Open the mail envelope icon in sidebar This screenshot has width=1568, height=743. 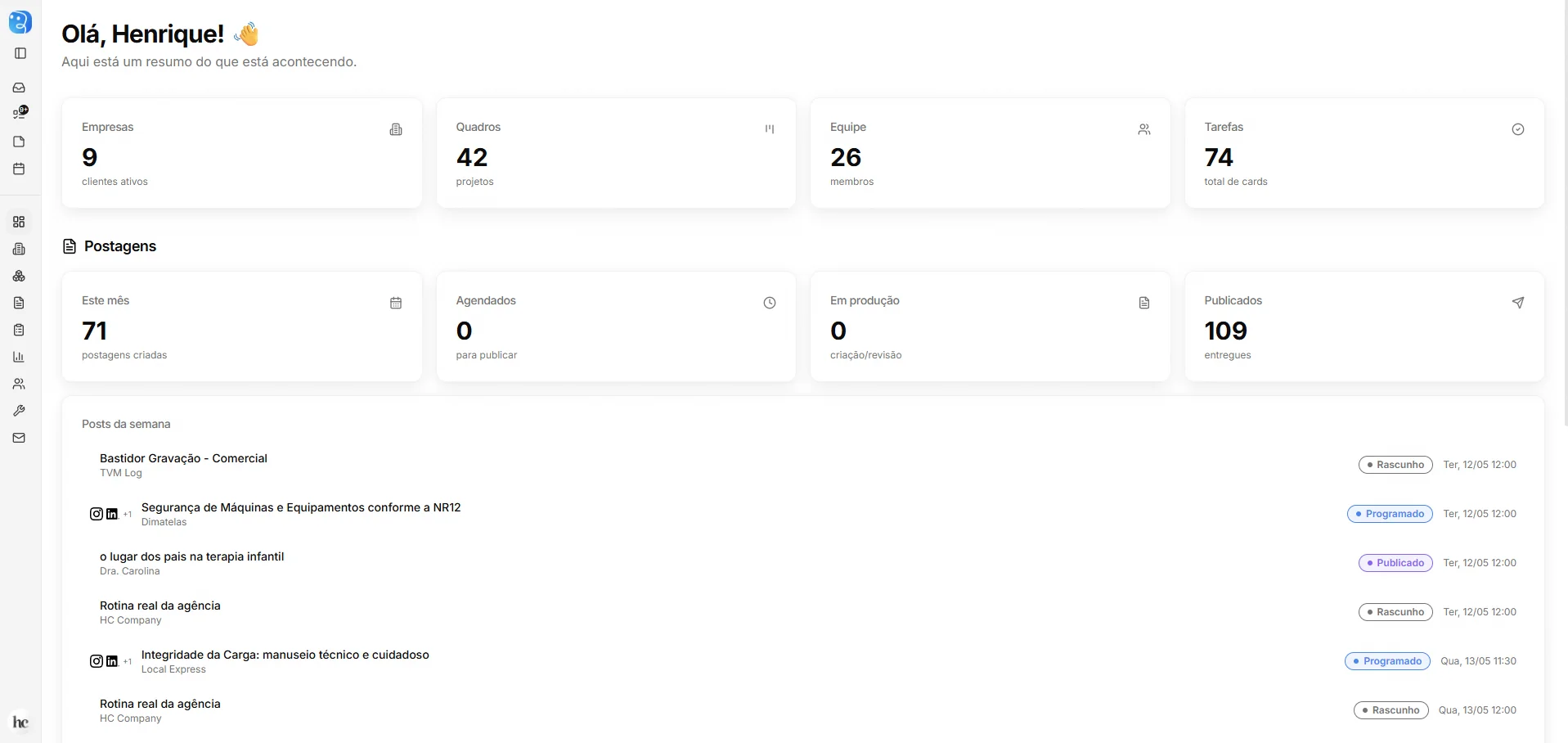(20, 438)
